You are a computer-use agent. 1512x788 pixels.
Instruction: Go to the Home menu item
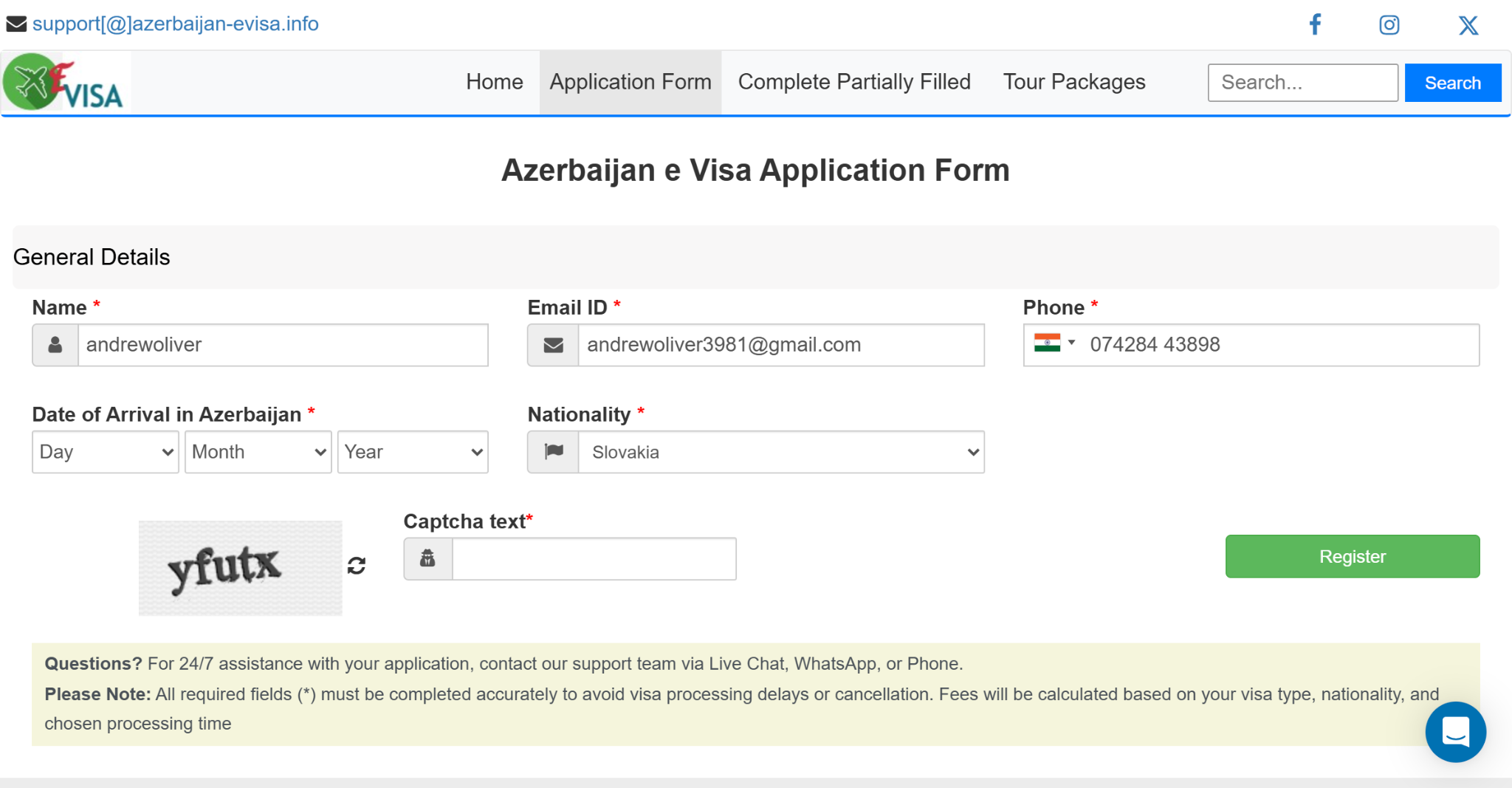point(494,82)
